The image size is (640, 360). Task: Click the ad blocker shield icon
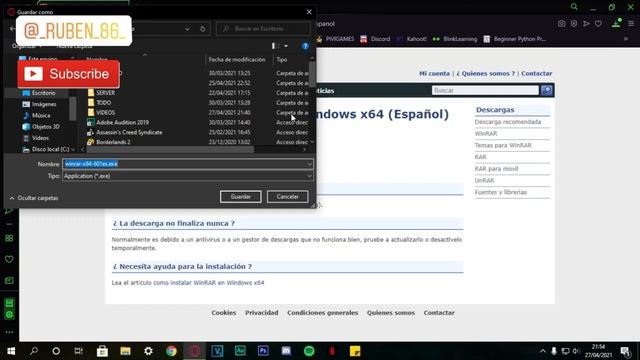point(574,24)
